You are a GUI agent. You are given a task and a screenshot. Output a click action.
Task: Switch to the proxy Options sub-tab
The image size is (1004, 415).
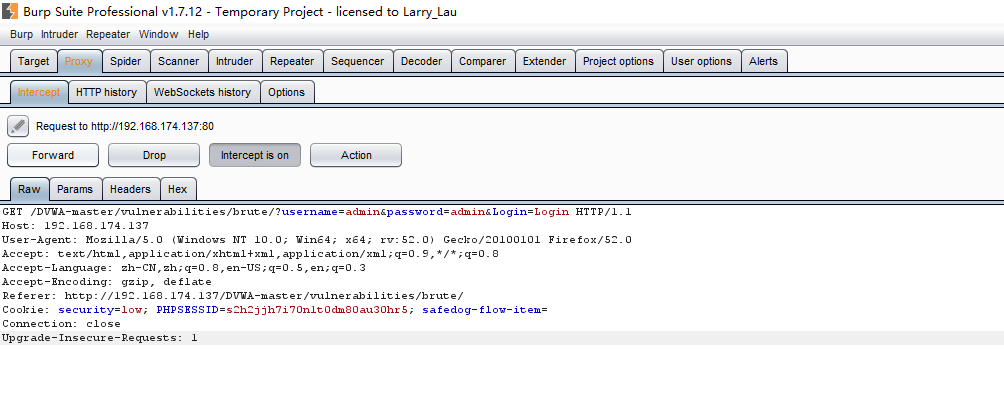coord(286,92)
